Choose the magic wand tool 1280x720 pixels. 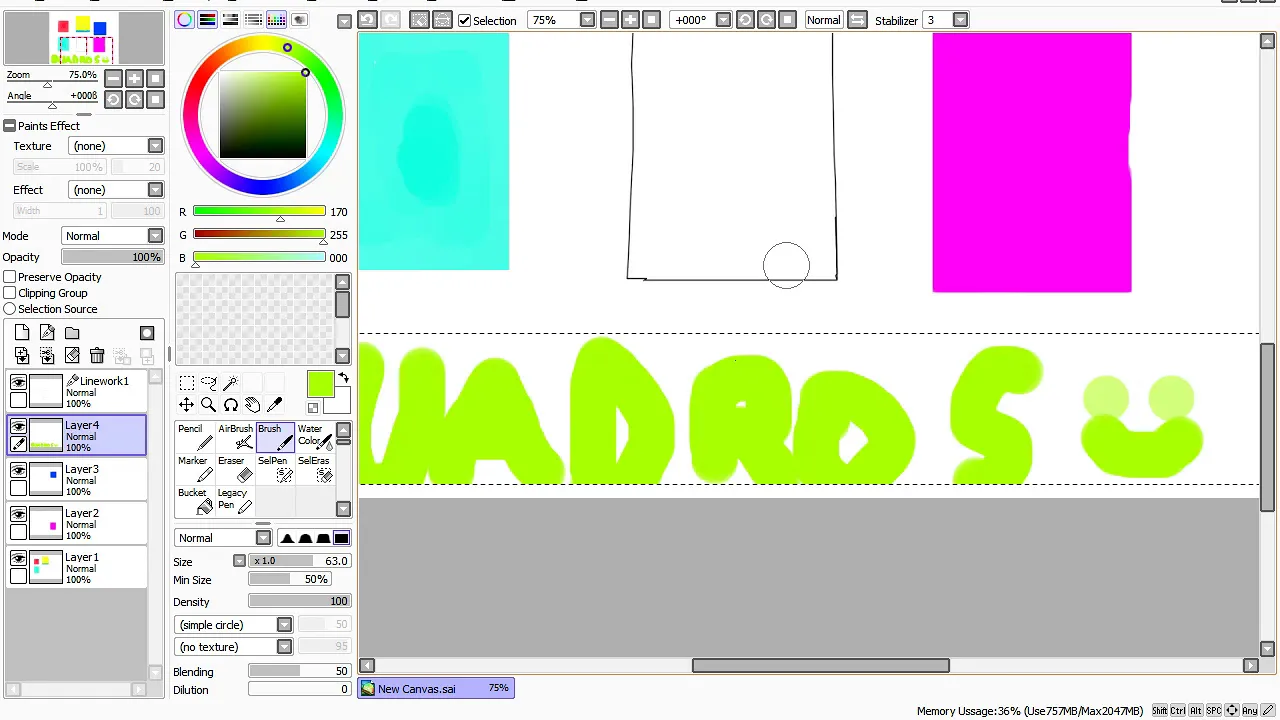coord(231,383)
